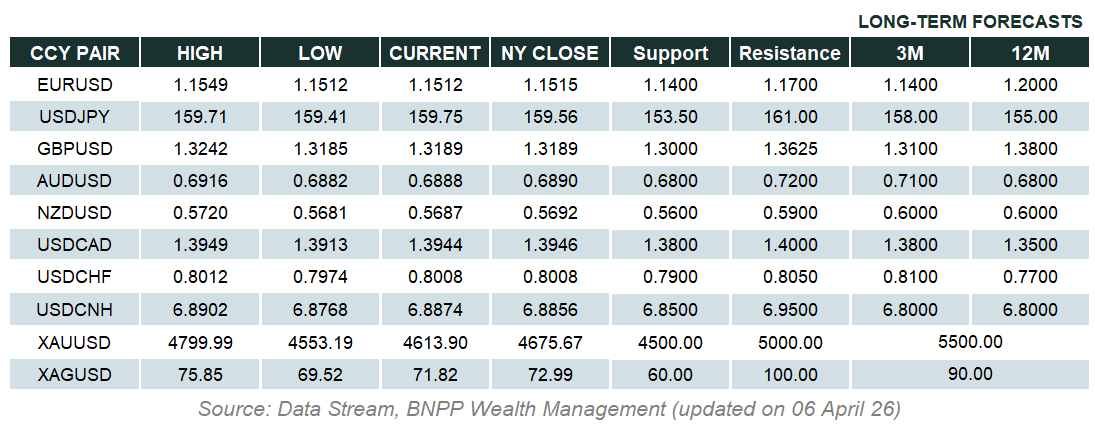Select the USDCHF row label
This screenshot has width=1095, height=425.
[73, 277]
